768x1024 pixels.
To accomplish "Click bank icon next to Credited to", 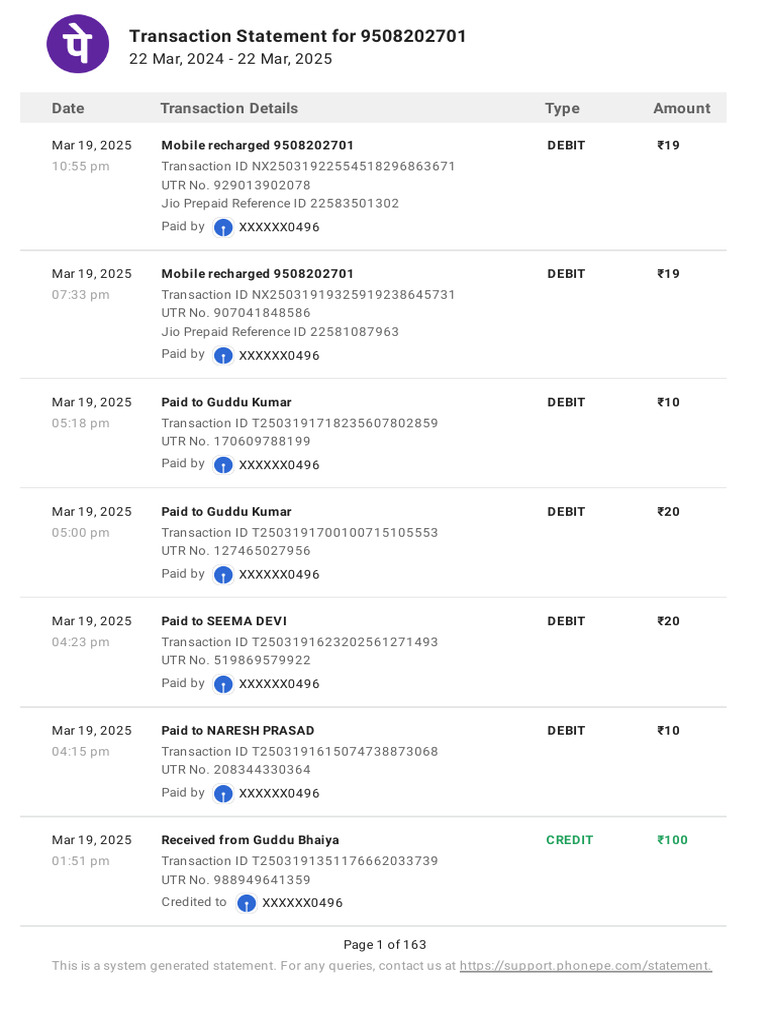I will click(x=246, y=903).
